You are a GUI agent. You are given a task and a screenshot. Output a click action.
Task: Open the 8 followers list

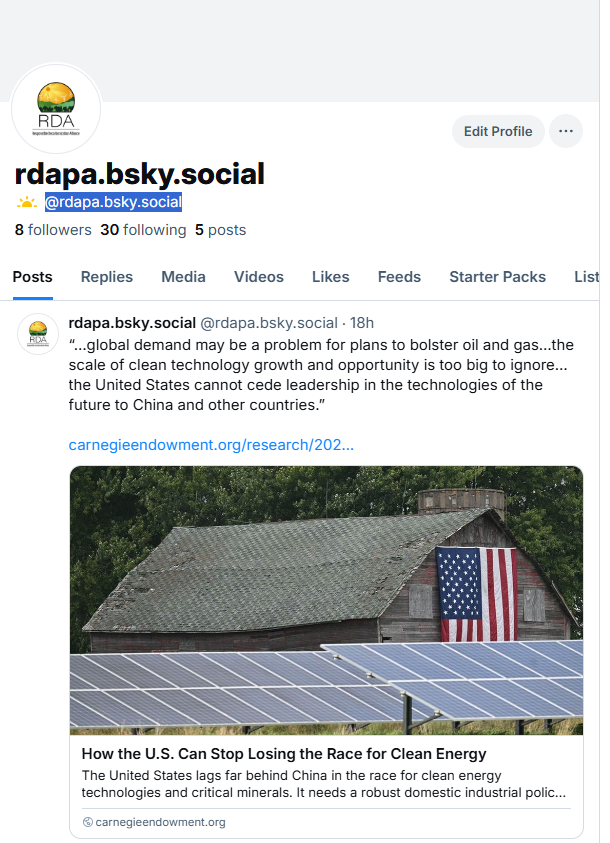tap(53, 230)
